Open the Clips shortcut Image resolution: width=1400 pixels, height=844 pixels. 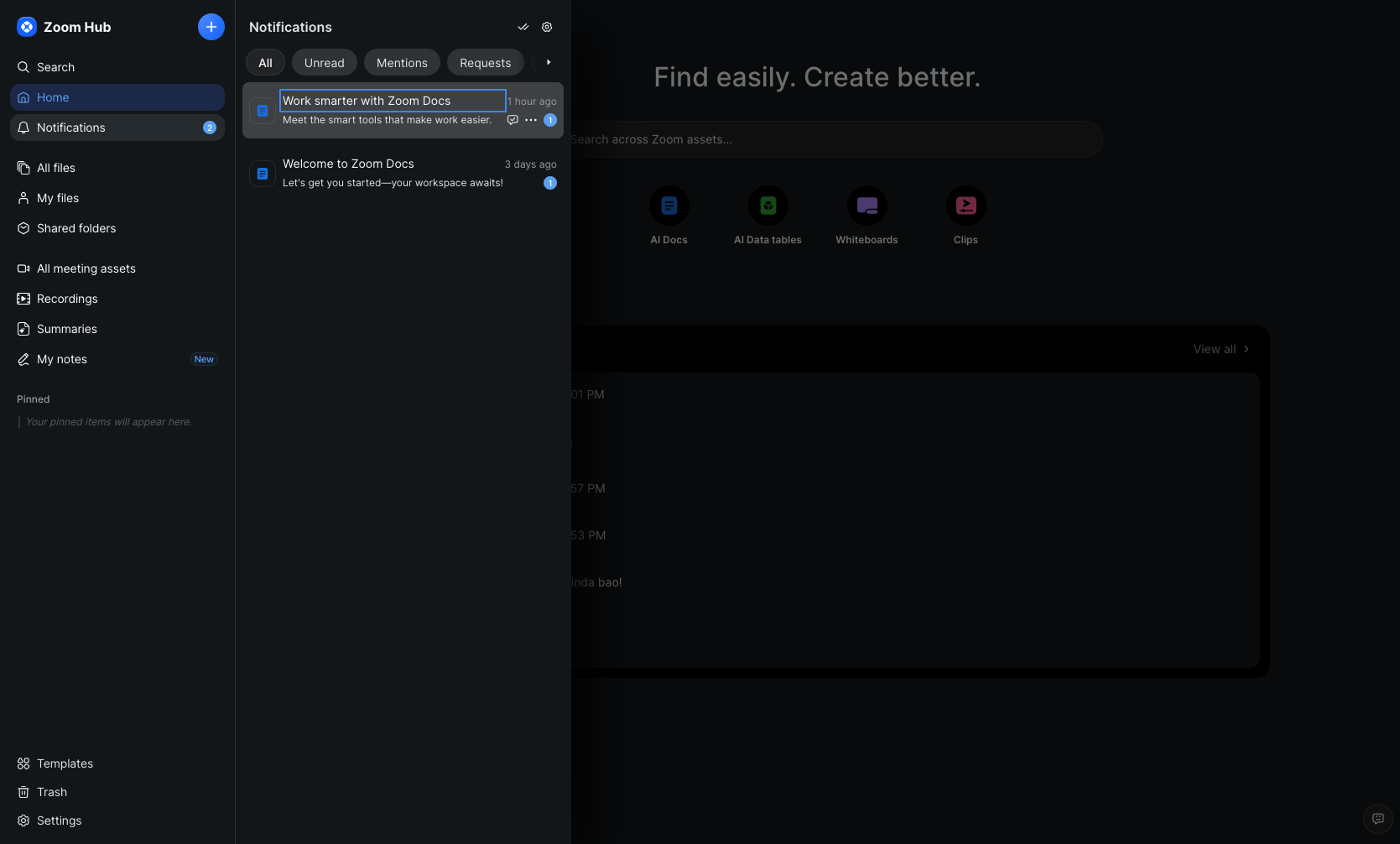tap(966, 216)
